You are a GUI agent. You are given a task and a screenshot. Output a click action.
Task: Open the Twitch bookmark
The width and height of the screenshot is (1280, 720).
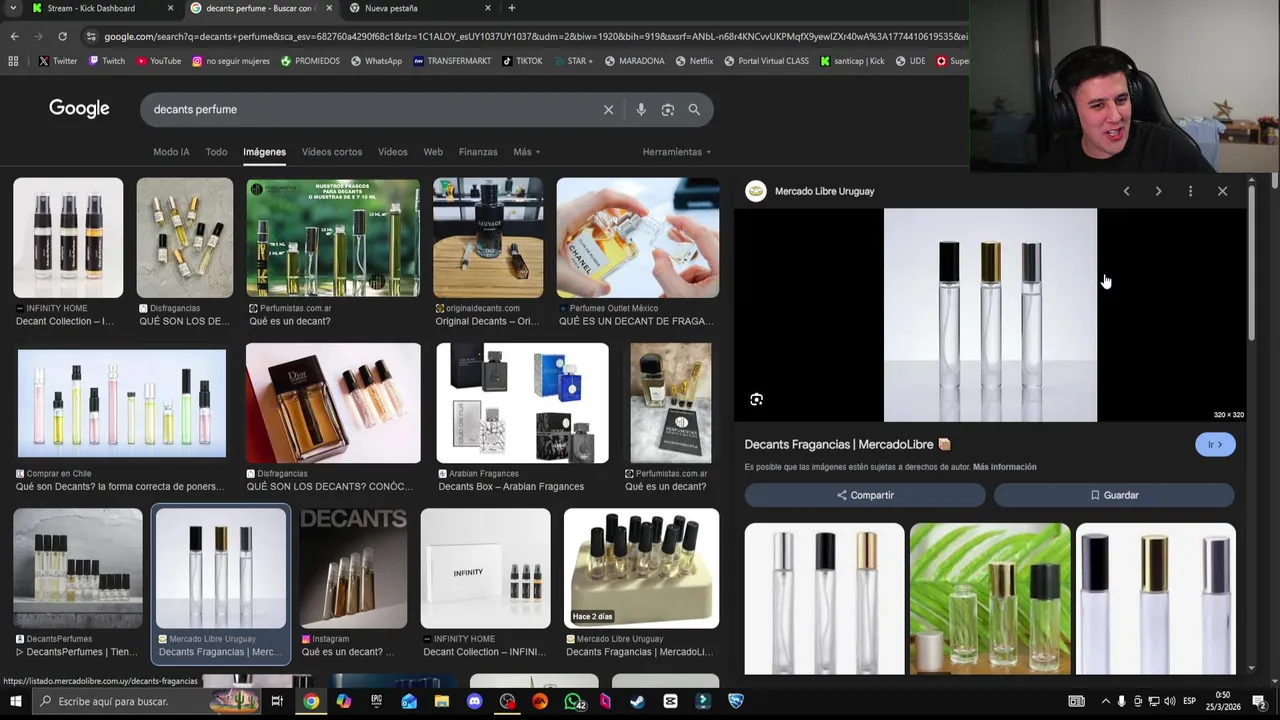click(x=107, y=61)
